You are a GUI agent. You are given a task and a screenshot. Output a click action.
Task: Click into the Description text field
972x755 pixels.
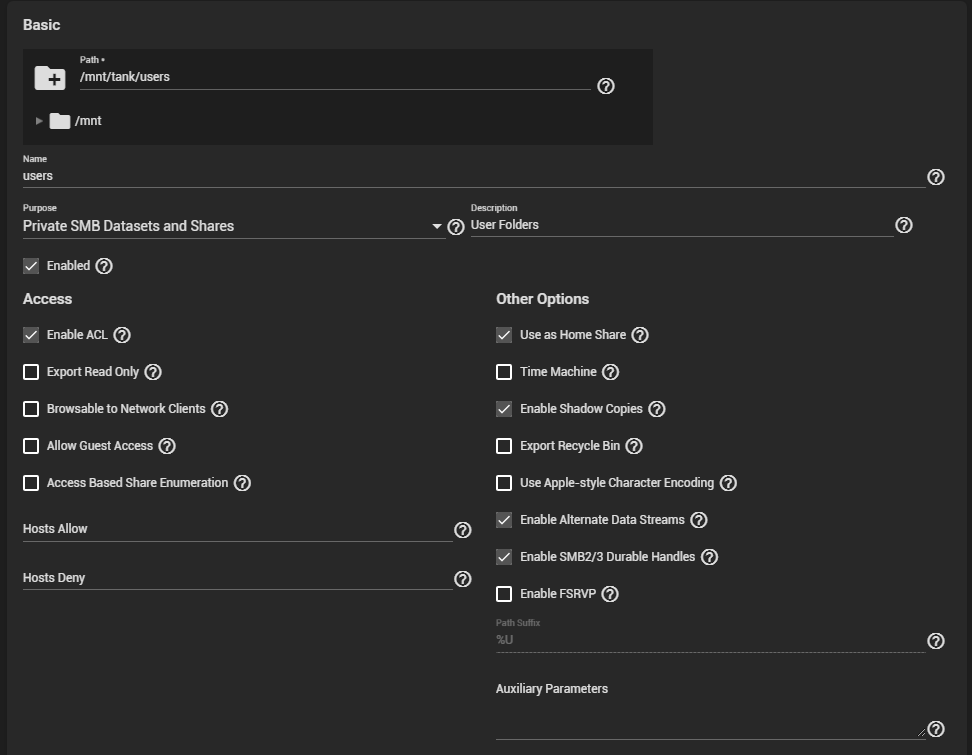click(x=680, y=225)
